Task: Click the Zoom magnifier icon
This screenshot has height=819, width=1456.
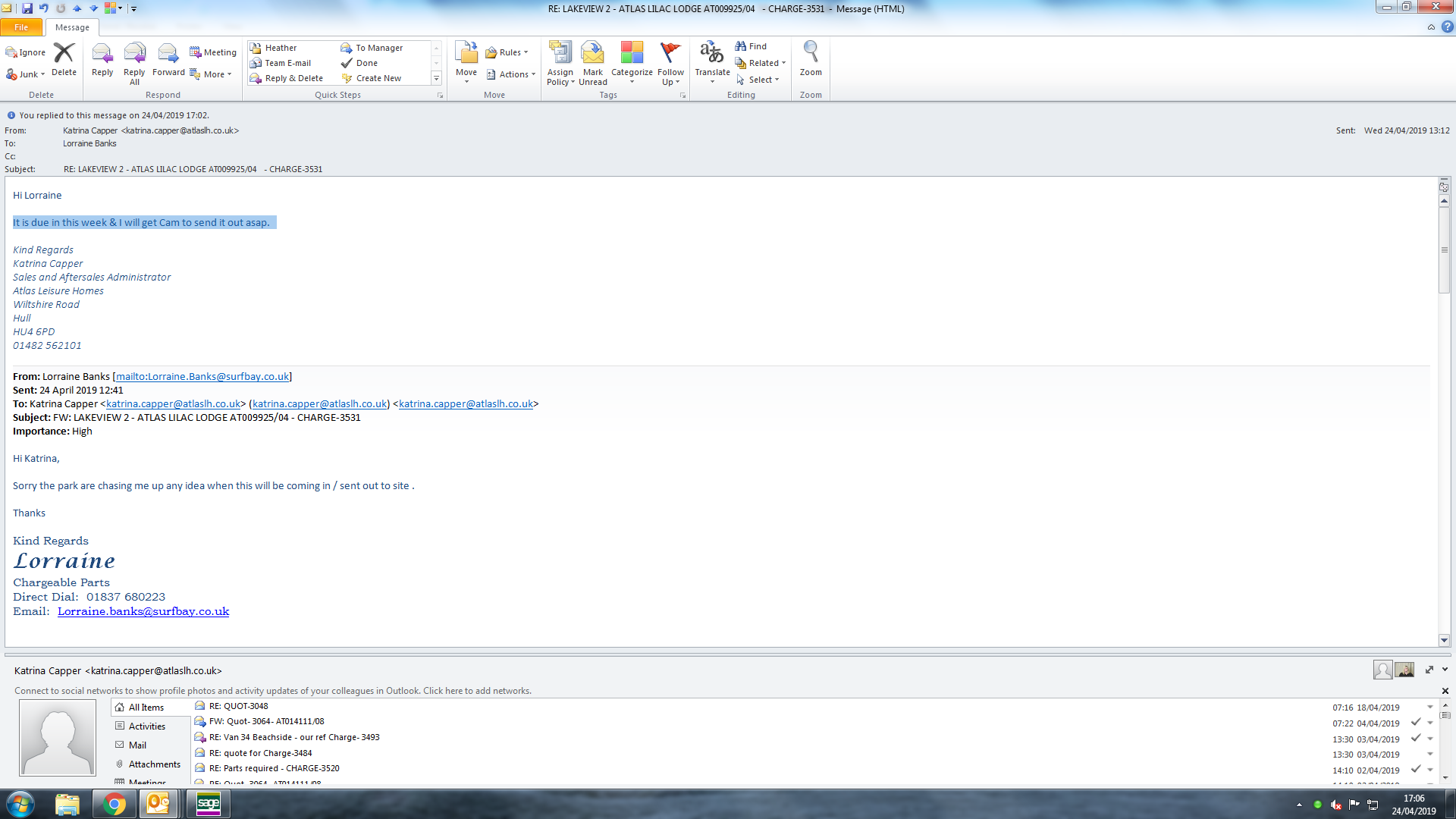Action: tap(811, 53)
